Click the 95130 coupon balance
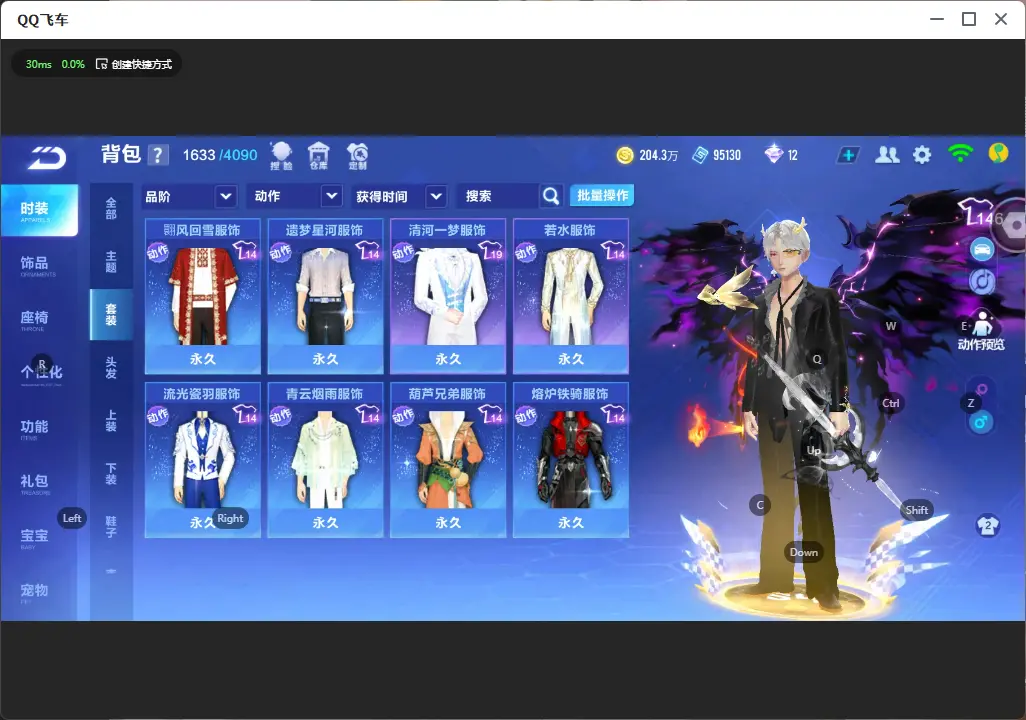1026x720 pixels. point(727,155)
